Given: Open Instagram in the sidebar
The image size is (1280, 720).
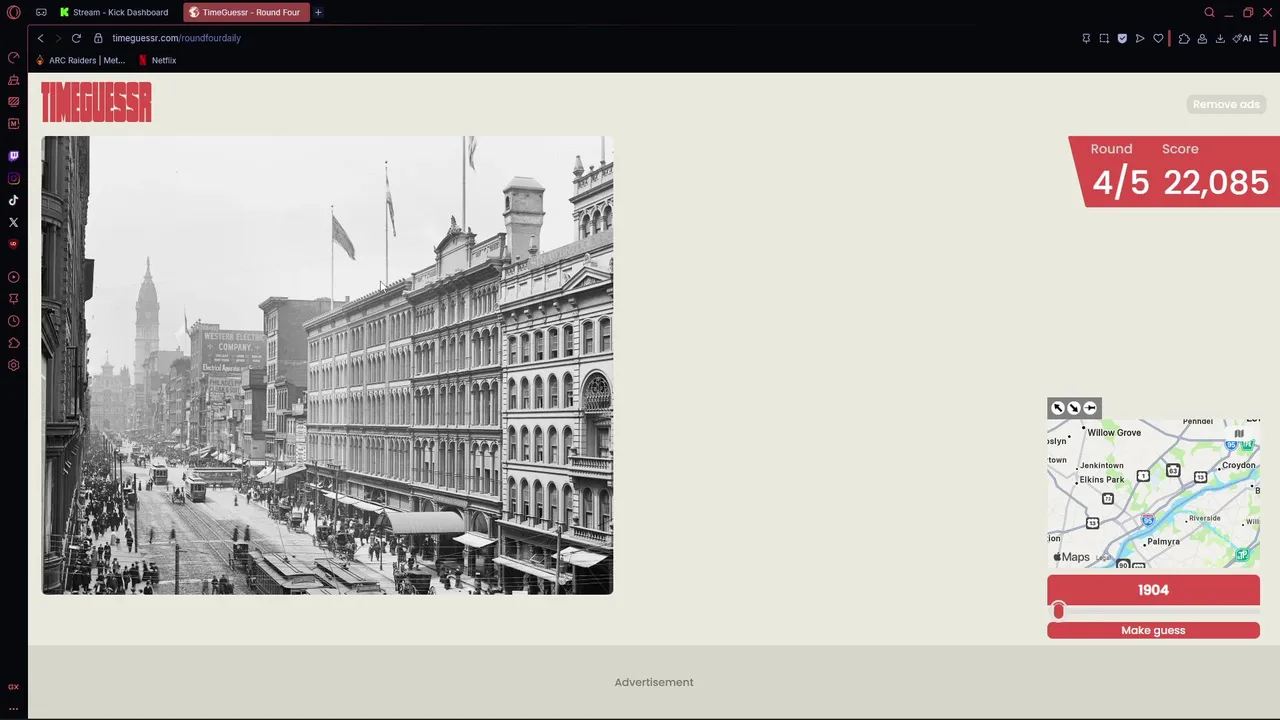Looking at the screenshot, I should click(13, 178).
